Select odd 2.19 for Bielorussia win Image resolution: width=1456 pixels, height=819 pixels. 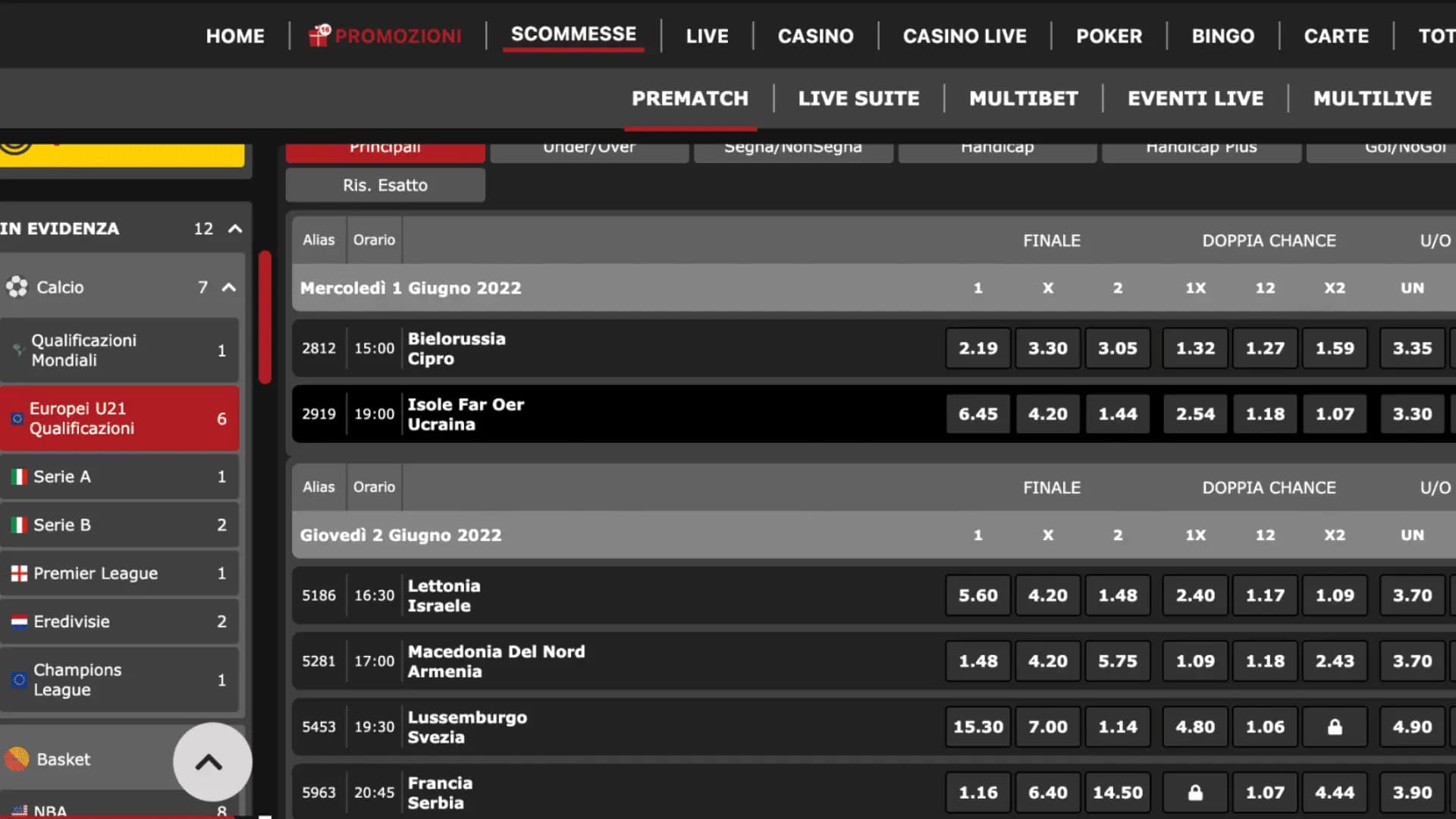[977, 348]
